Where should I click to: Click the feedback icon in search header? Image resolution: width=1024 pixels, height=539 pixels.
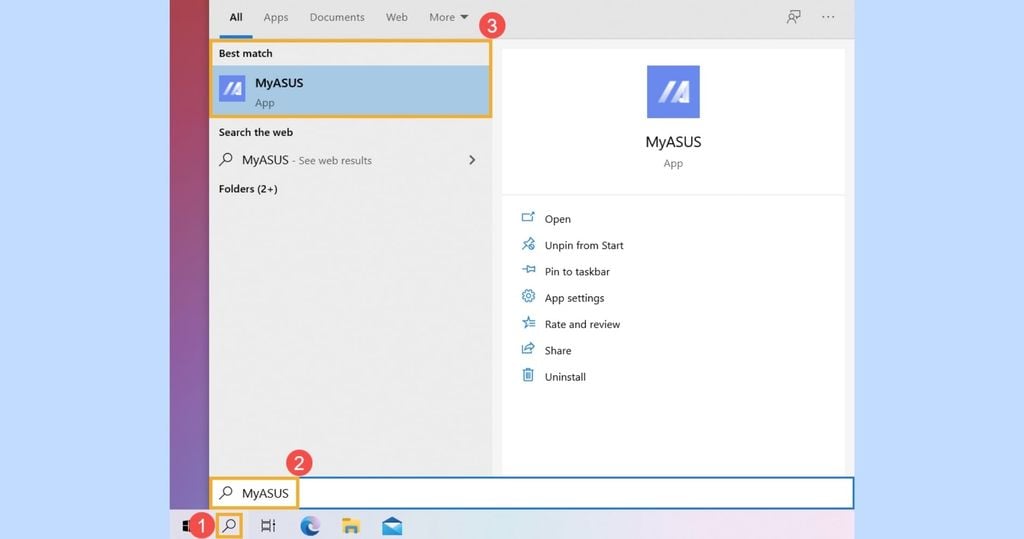point(793,17)
